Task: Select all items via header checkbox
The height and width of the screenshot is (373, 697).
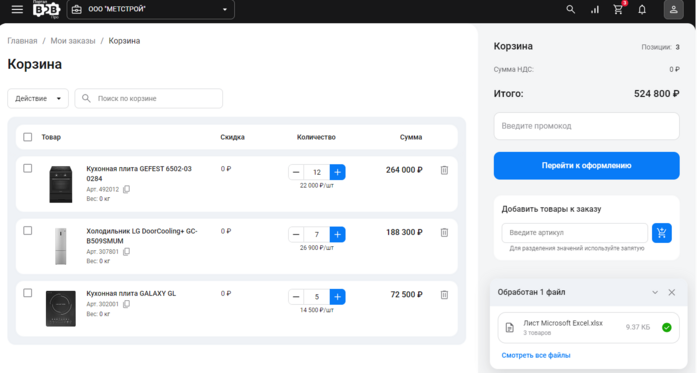Action: click(28, 137)
